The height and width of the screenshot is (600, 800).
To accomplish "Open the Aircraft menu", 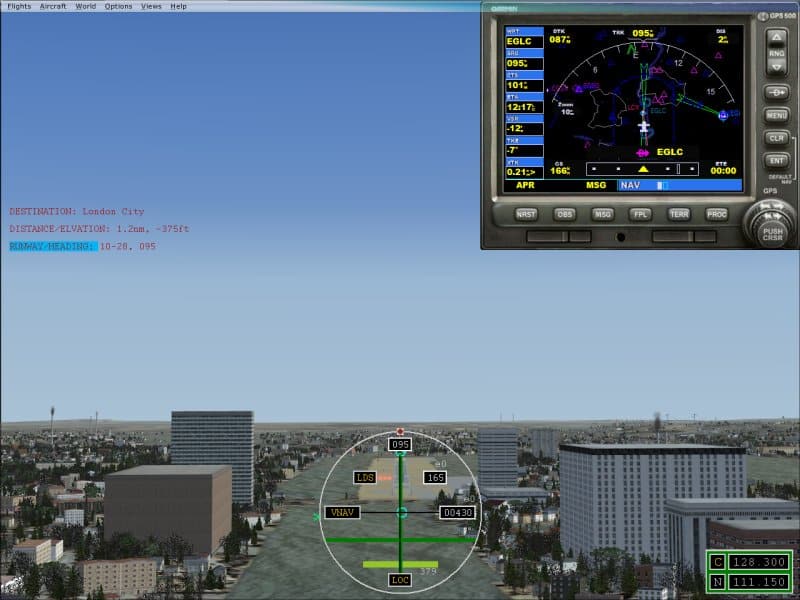I will 53,6.
